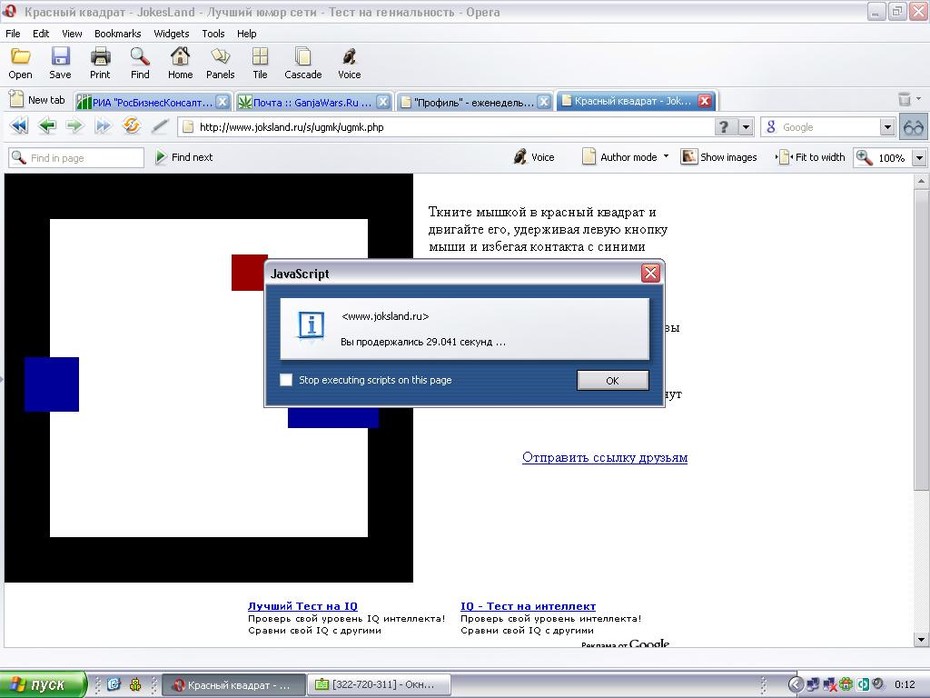Open the View menu
Screen dimensions: 930x698
(x=72, y=34)
